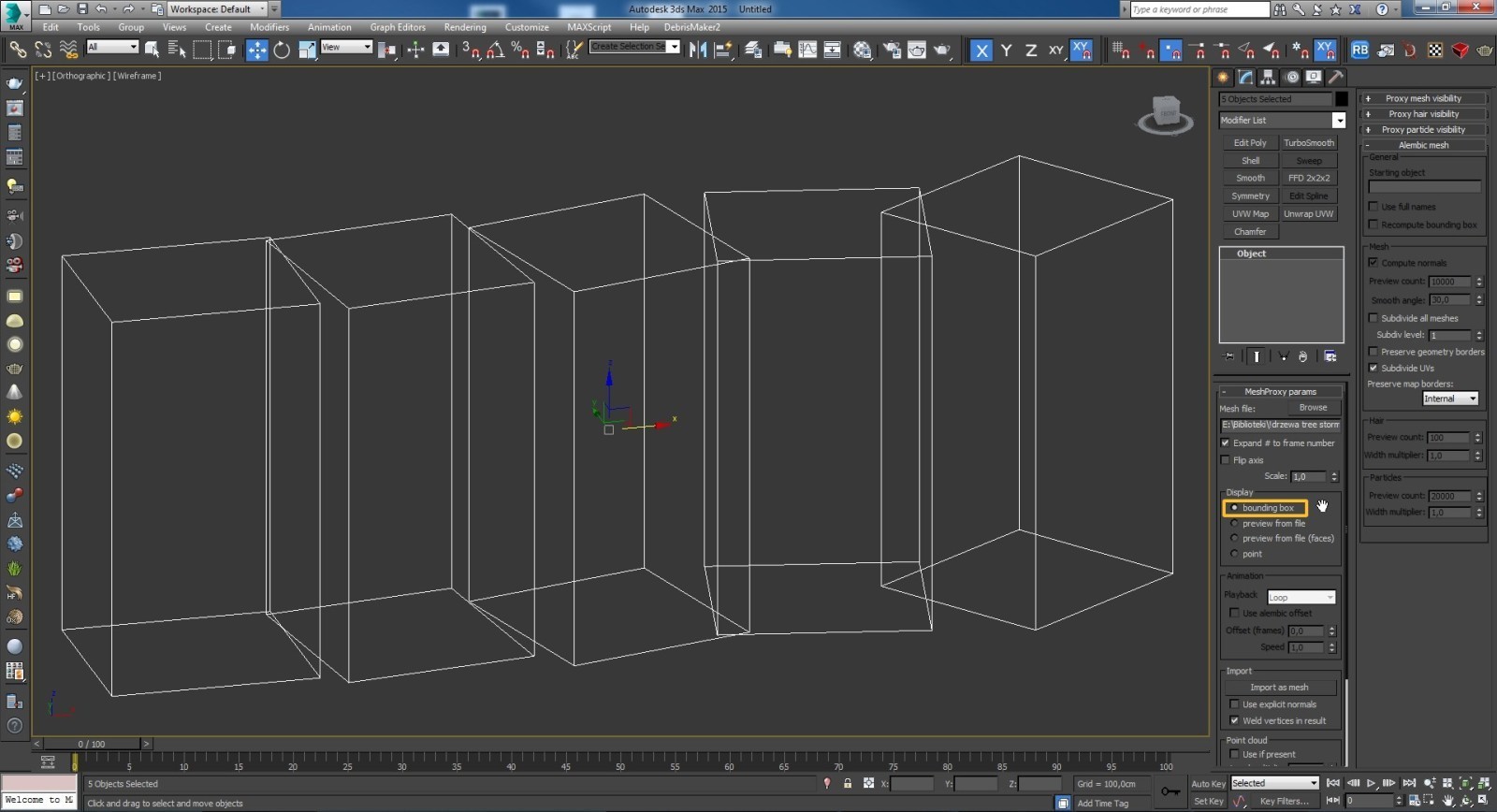Screen dimensions: 1497x812
Task: Enable the Flip axis checkbox
Action: (x=1226, y=460)
